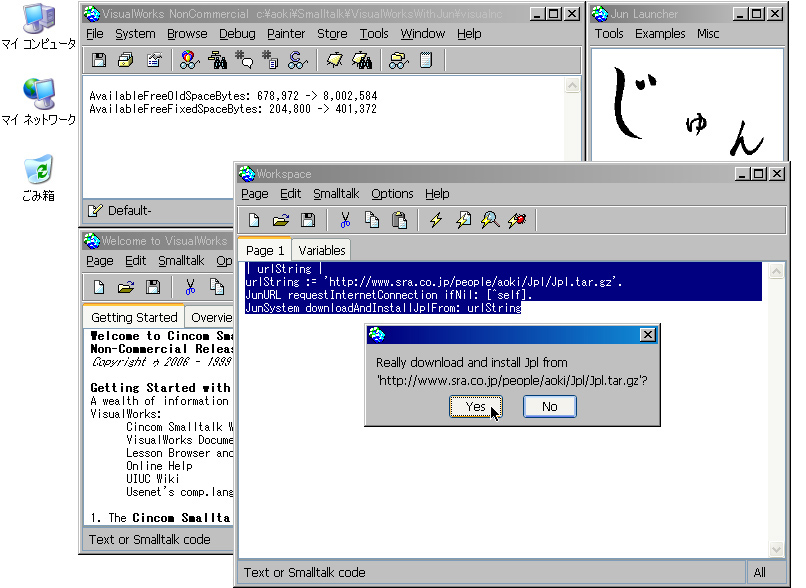Switch to the Variables tab in Workspace
This screenshot has width=806, height=588.
(x=322, y=250)
